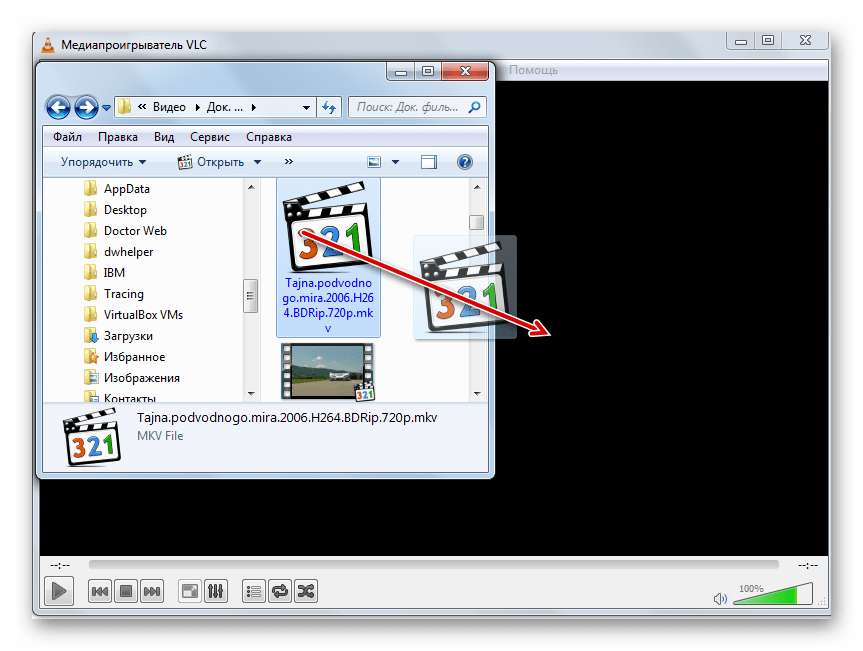863x651 pixels.
Task: Click the search magnifier icon
Action: point(474,107)
